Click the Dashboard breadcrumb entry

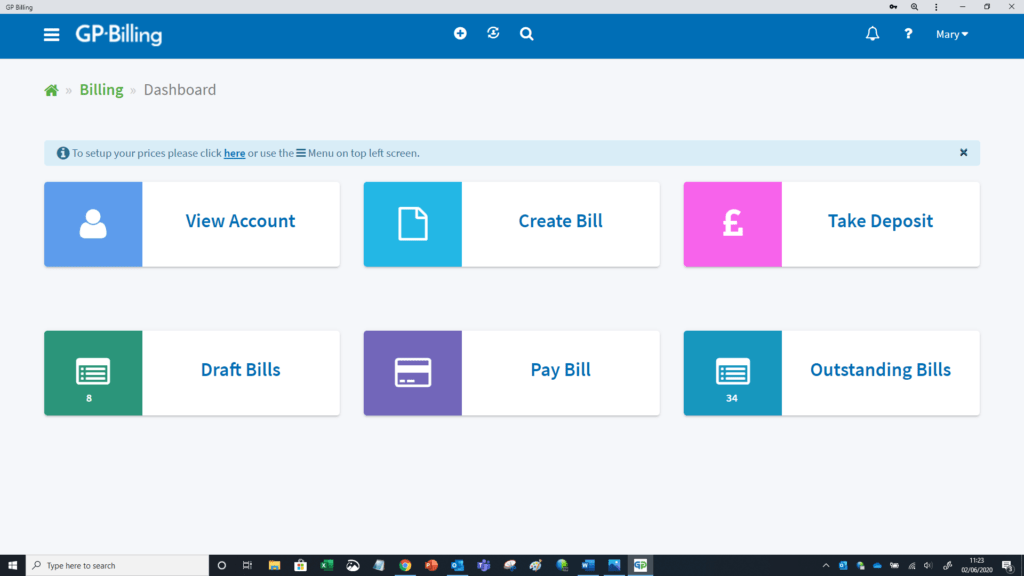coord(180,89)
